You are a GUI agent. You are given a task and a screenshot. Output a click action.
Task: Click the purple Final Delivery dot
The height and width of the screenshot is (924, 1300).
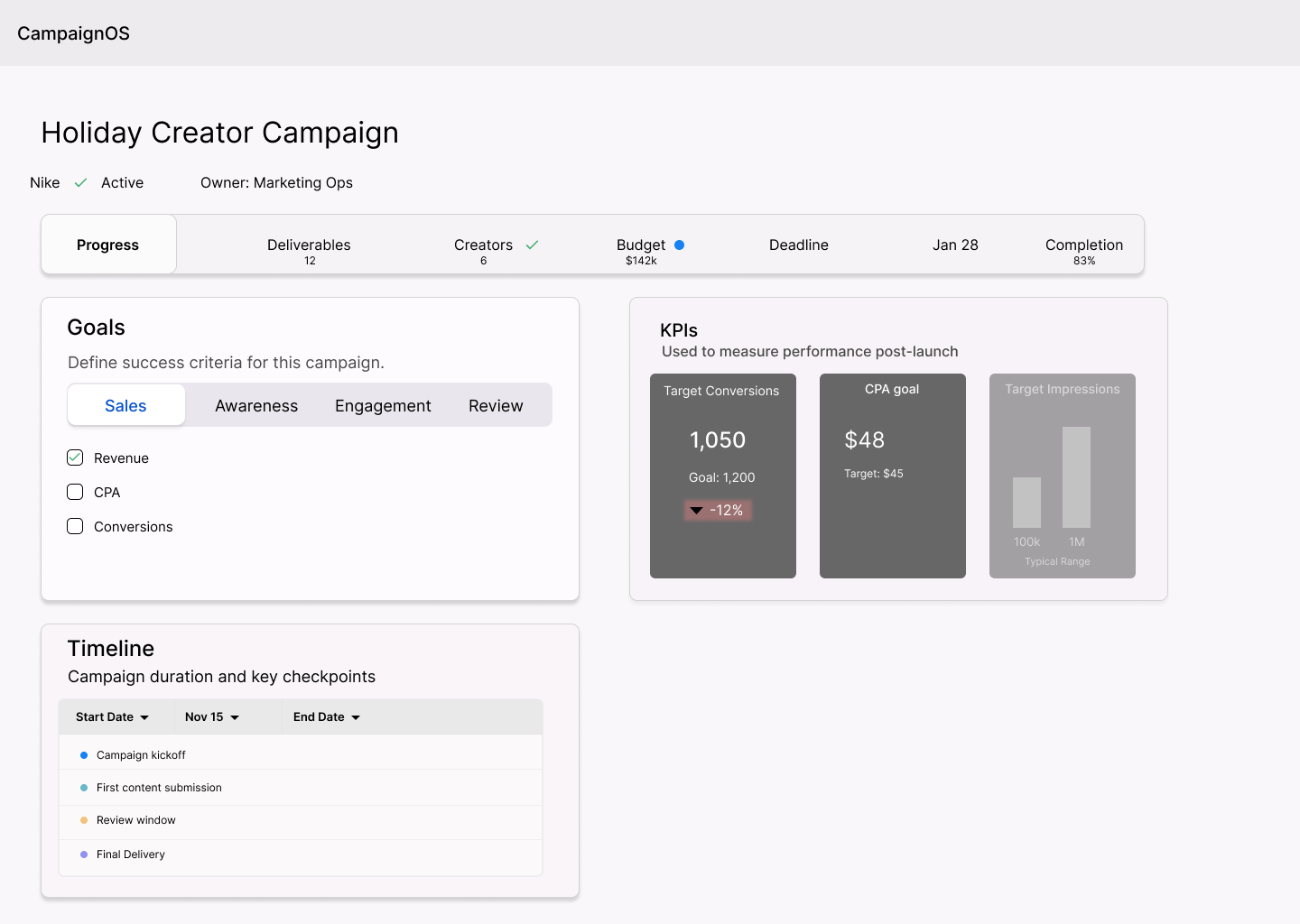84,855
